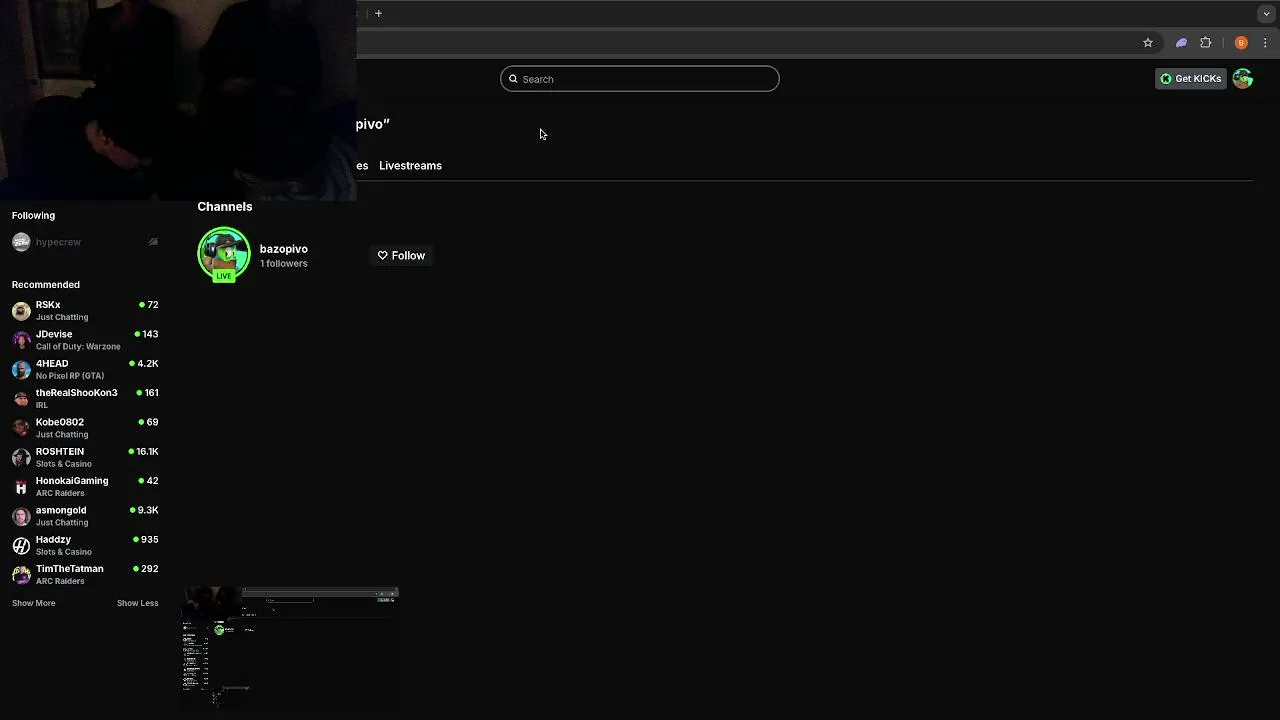
Task: Open the user profile avatar menu
Action: tap(1242, 79)
